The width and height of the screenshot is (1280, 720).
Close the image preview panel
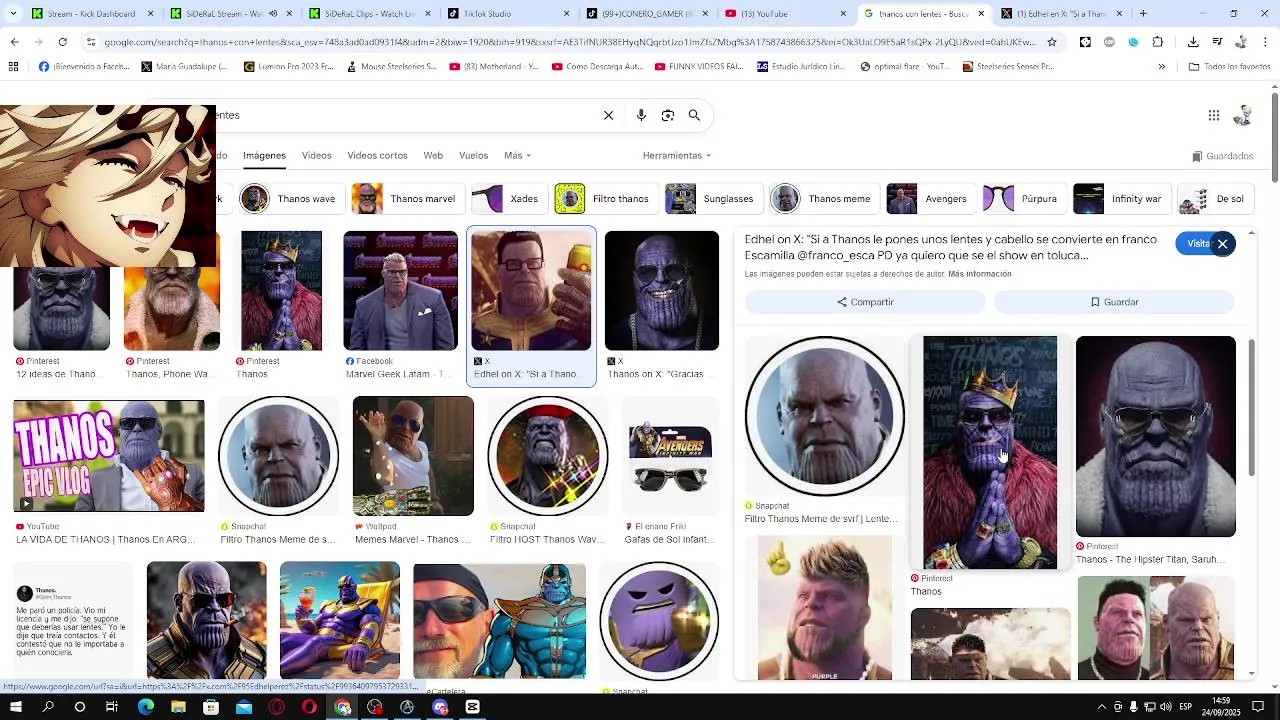[1222, 244]
